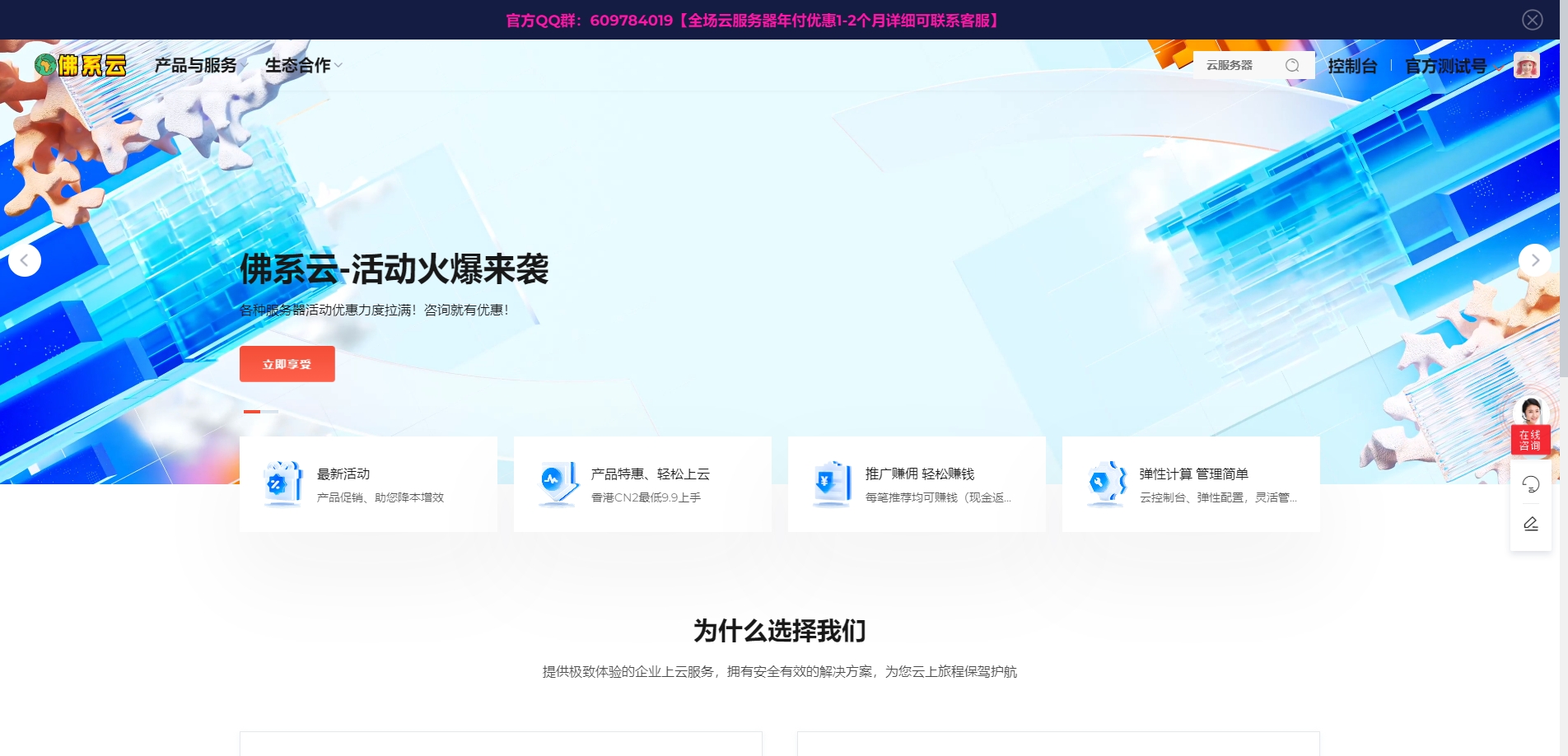Click the 佛系云 logo in the header
Image resolution: width=1568 pixels, height=756 pixels.
pos(81,64)
